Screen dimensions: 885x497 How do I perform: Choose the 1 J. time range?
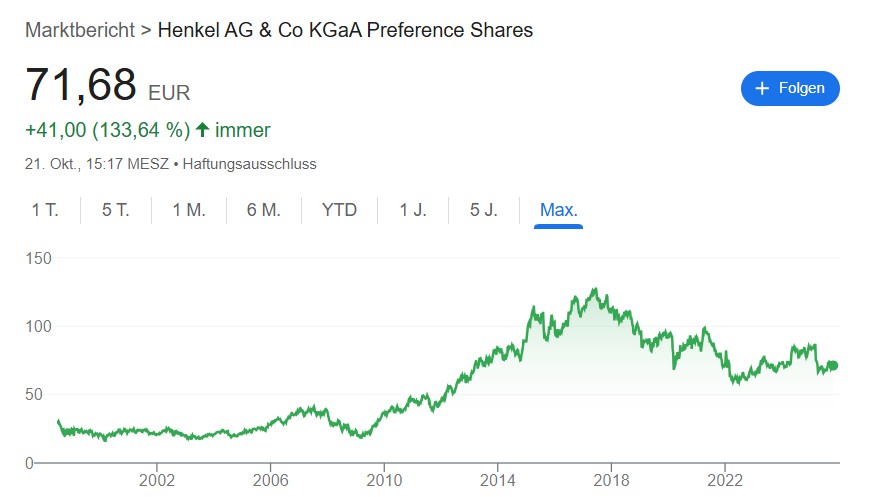coord(413,210)
